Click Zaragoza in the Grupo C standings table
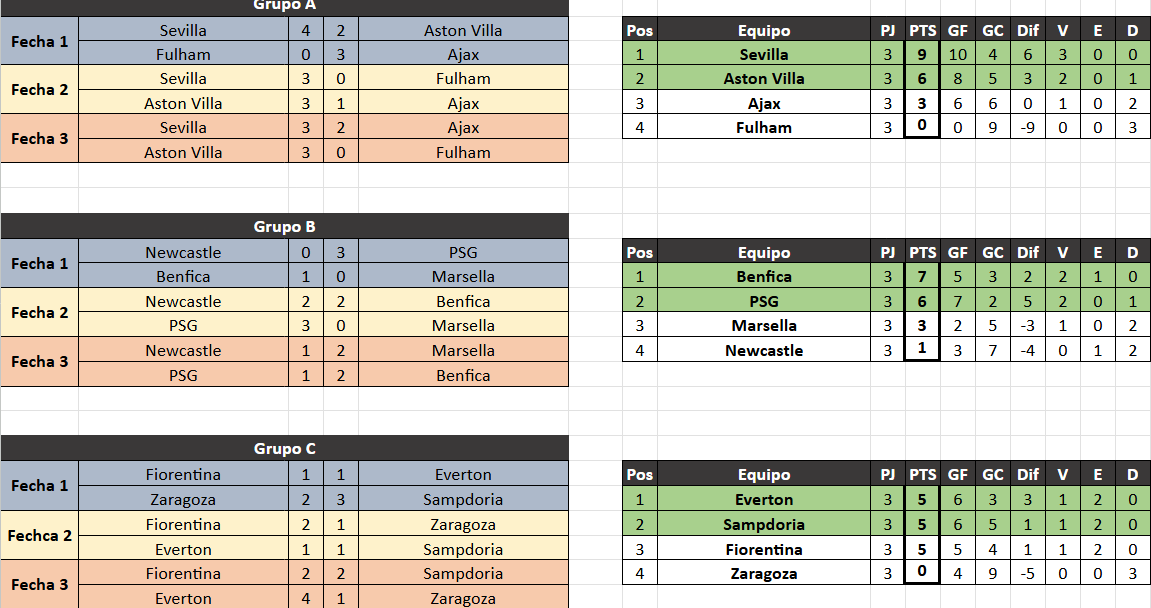The height and width of the screenshot is (608, 1151). (764, 574)
